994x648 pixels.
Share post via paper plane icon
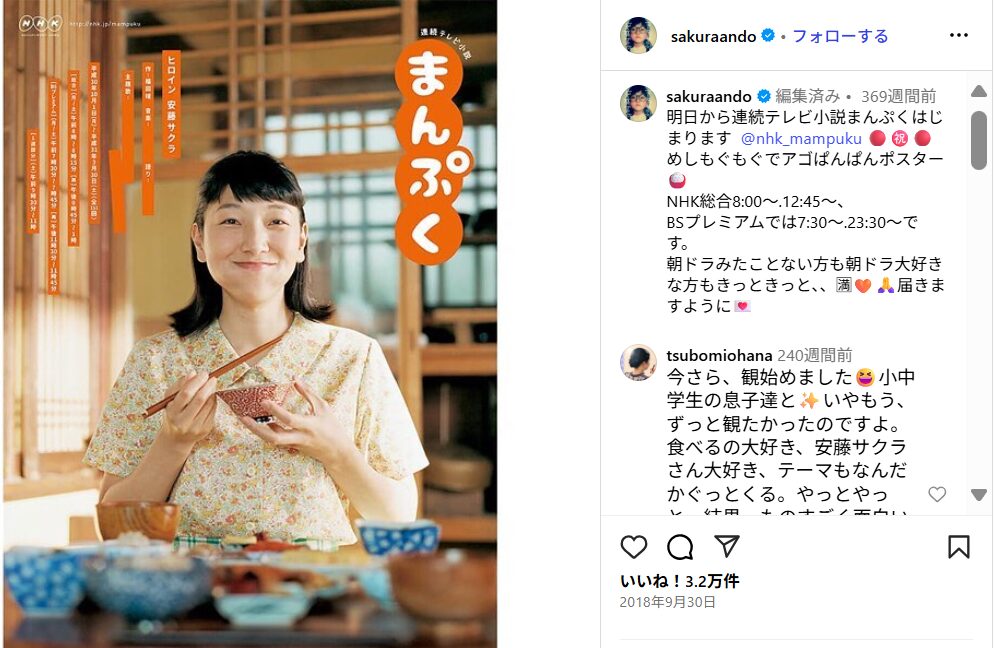click(x=726, y=546)
